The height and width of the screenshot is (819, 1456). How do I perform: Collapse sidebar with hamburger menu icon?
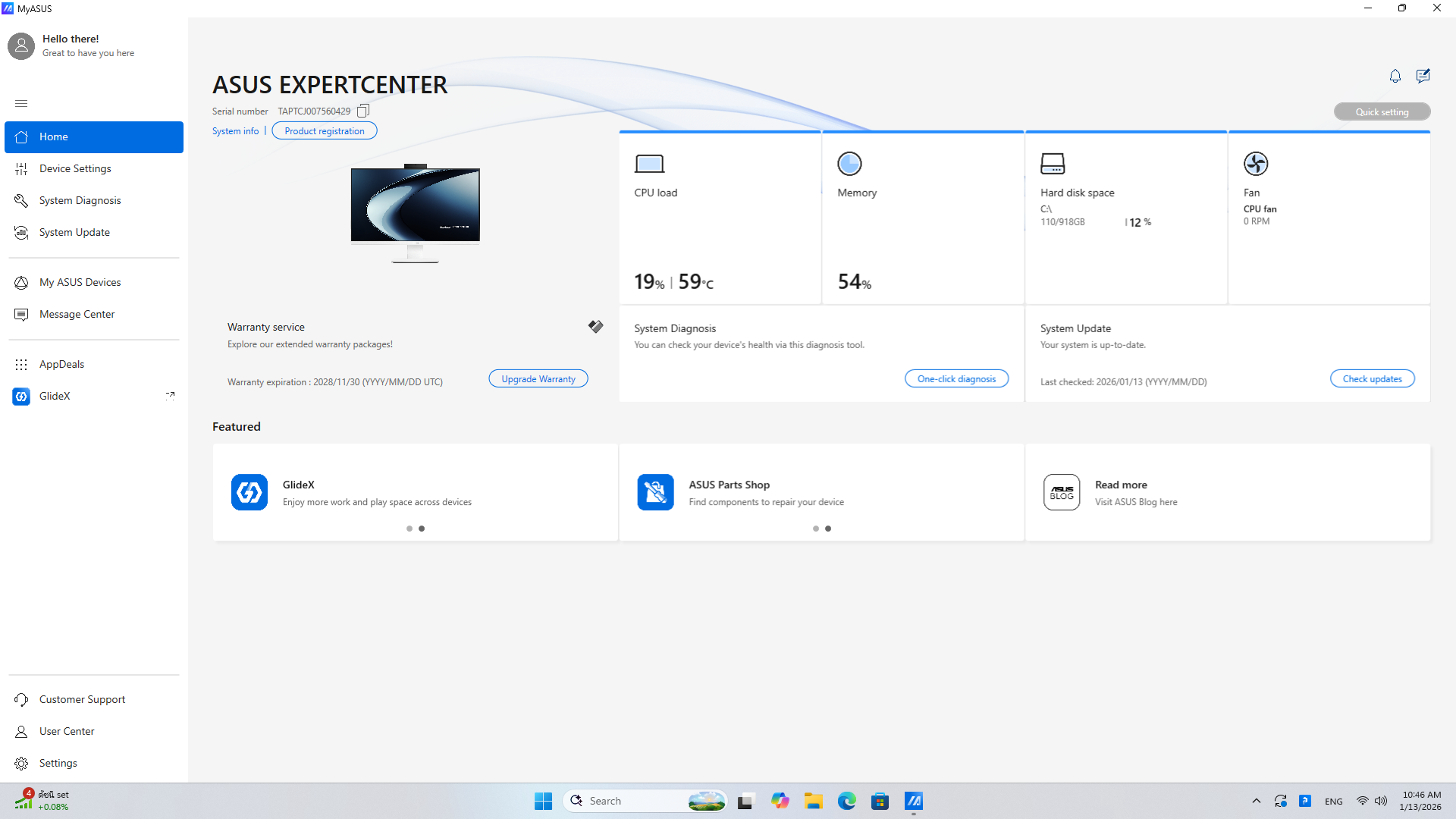[21, 103]
